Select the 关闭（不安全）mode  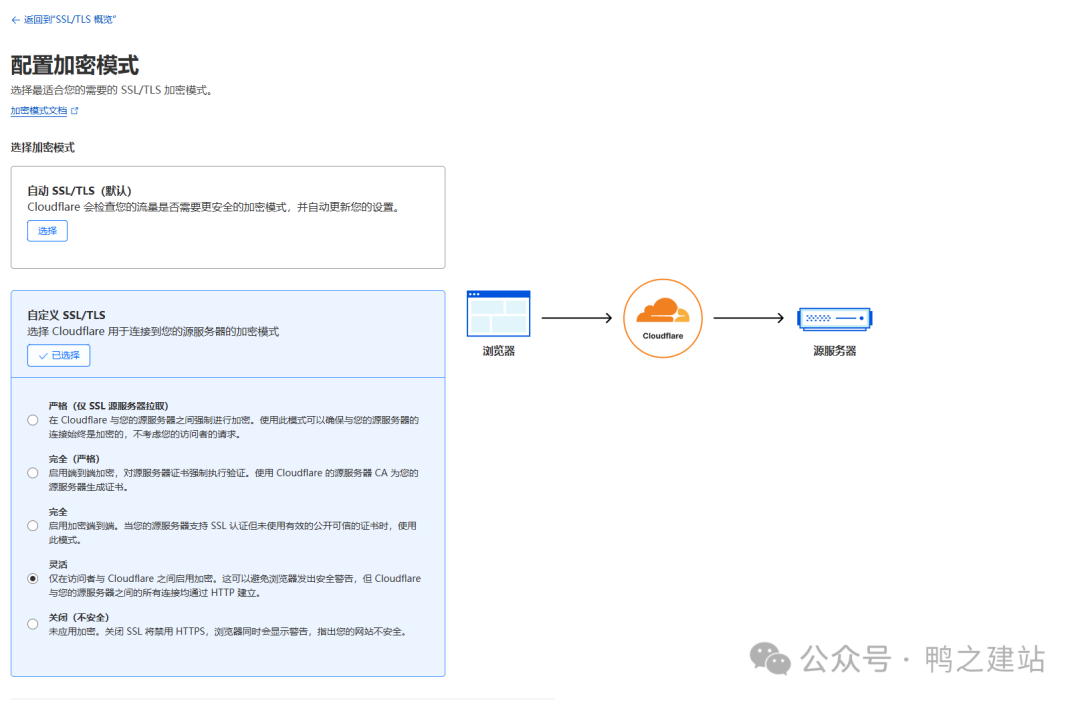click(32, 623)
